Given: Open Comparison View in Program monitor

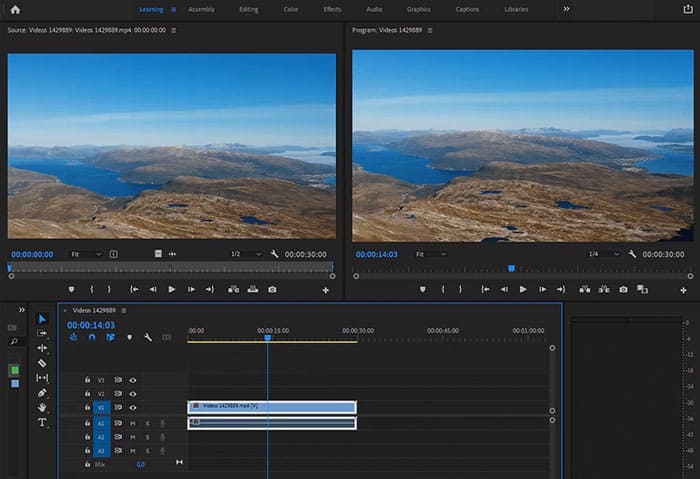Looking at the screenshot, I should point(642,289).
